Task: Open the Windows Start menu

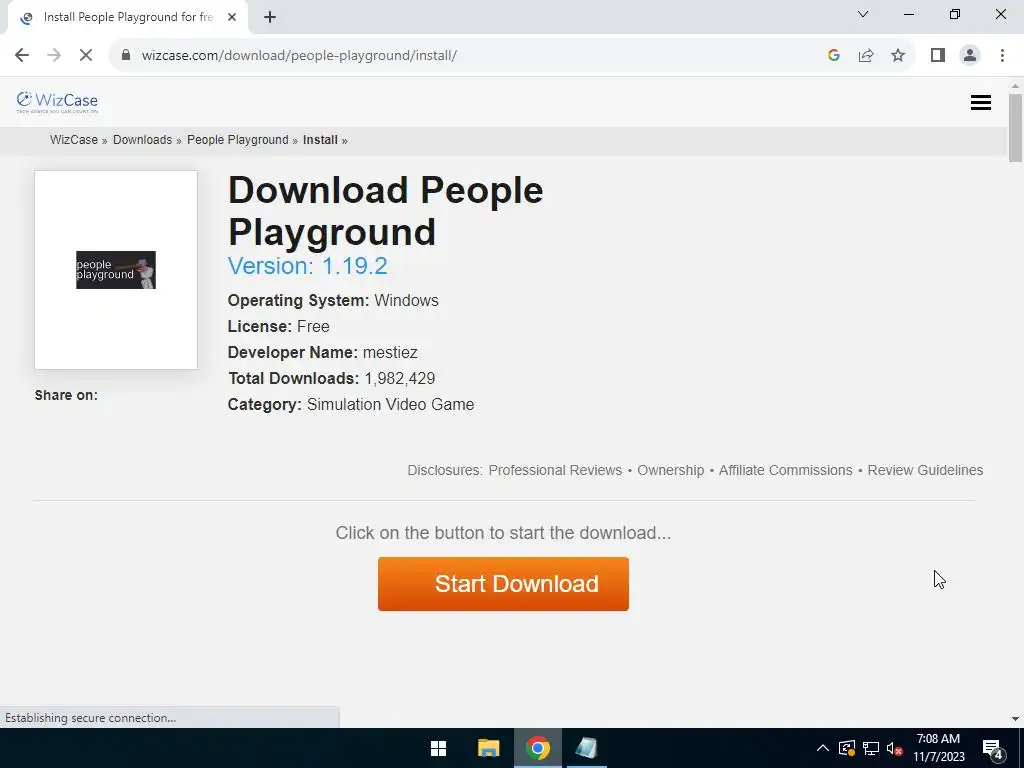Action: tap(439, 748)
